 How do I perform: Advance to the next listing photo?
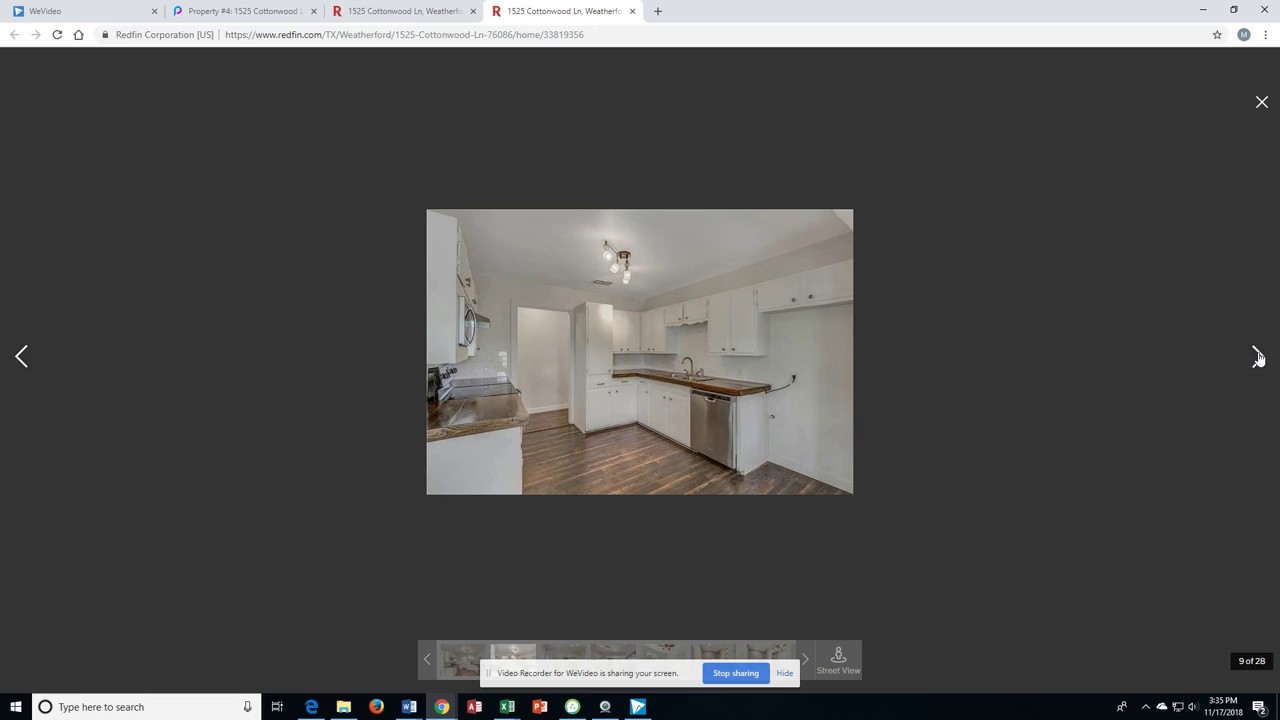[1257, 356]
